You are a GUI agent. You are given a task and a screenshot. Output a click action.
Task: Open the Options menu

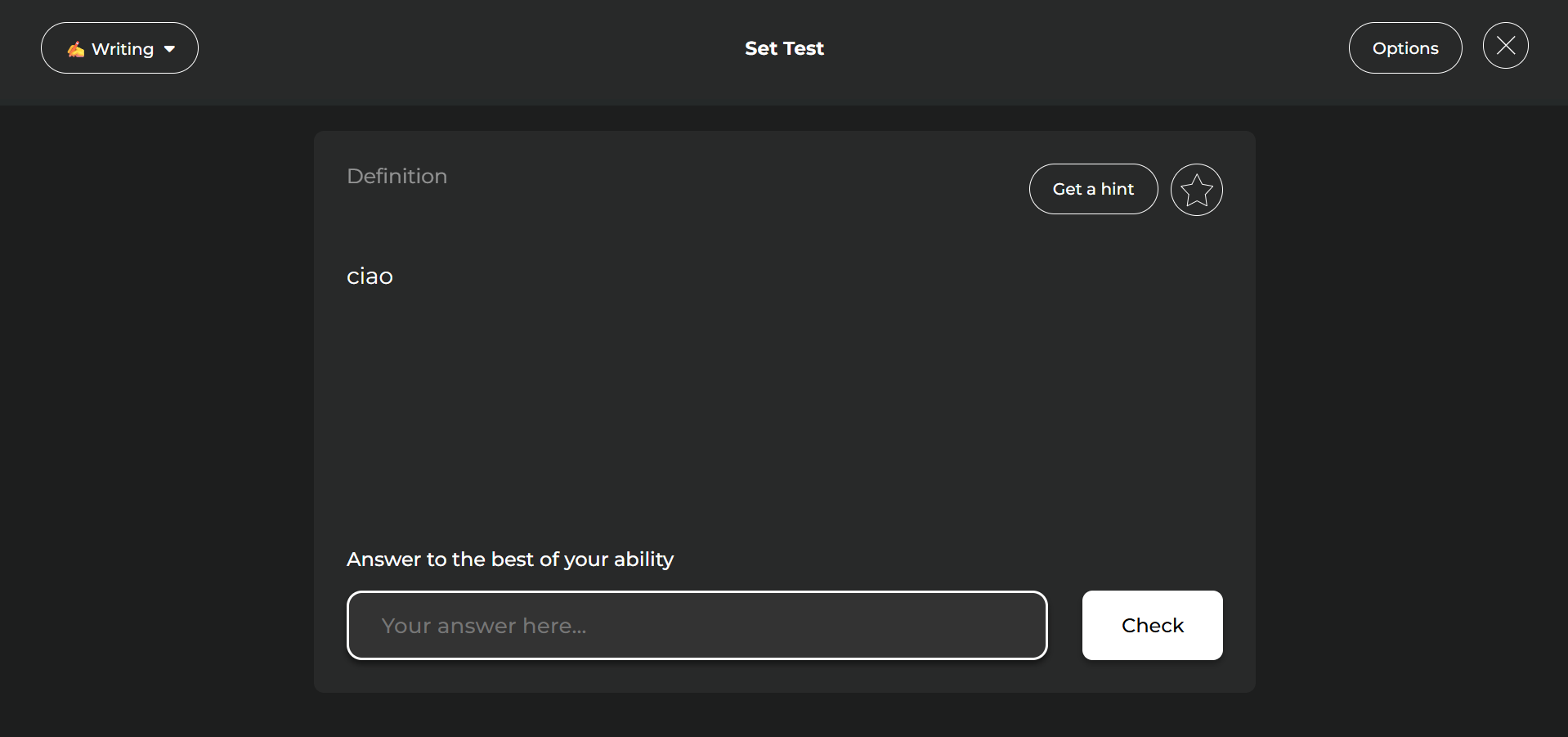(1404, 48)
